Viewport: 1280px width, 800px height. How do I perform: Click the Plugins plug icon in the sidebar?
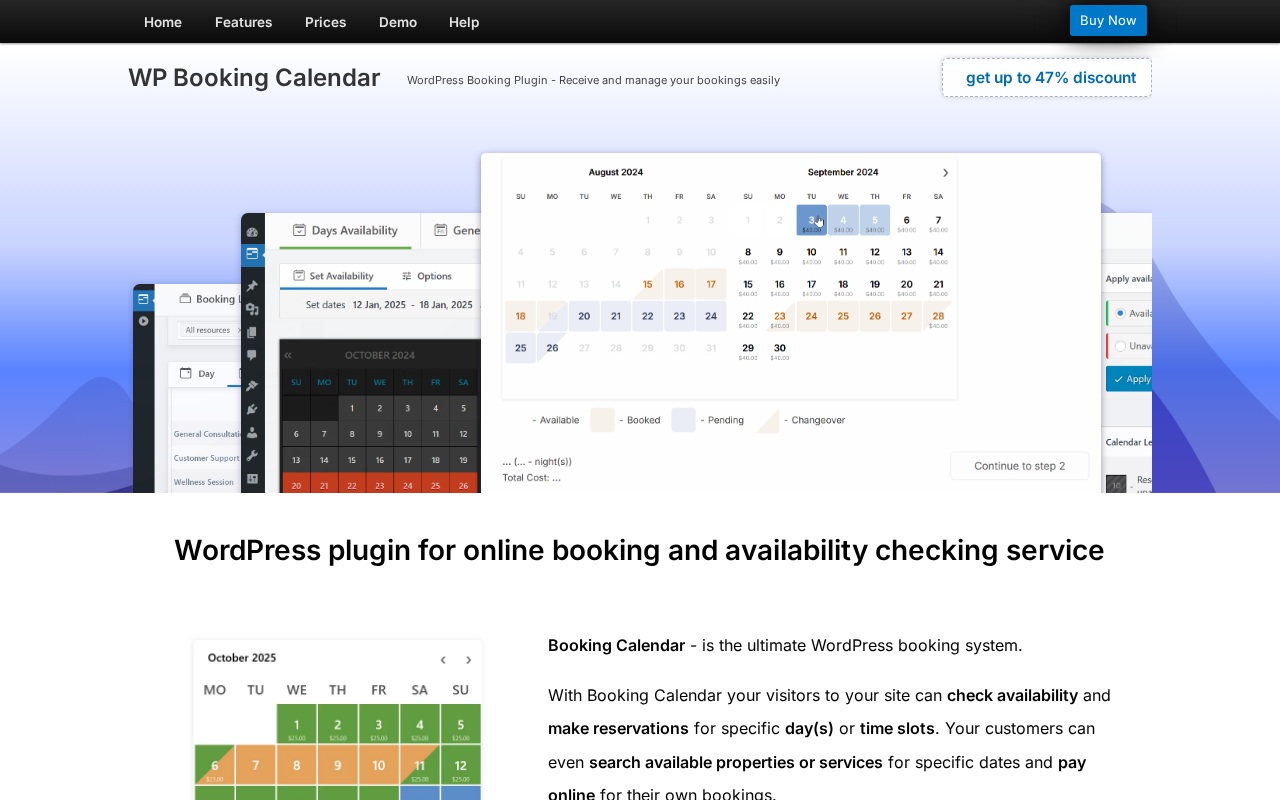click(252, 409)
